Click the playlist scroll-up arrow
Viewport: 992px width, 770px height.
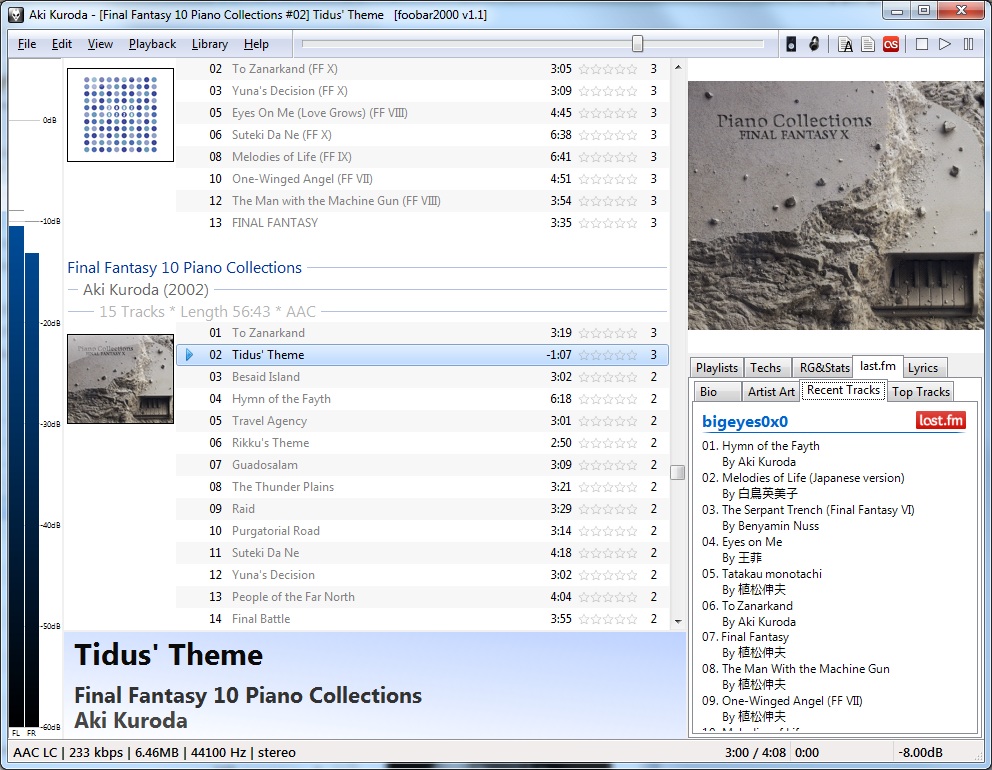(678, 67)
